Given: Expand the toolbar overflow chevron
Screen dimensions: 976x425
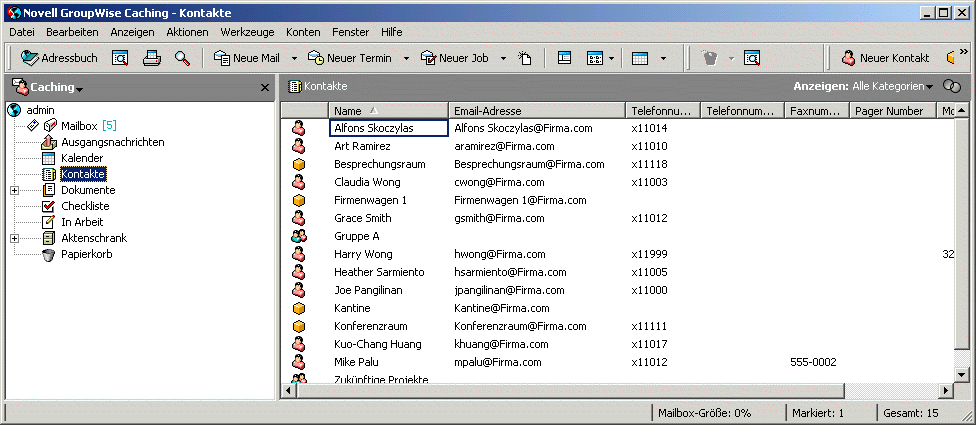Looking at the screenshot, I should click(x=964, y=52).
